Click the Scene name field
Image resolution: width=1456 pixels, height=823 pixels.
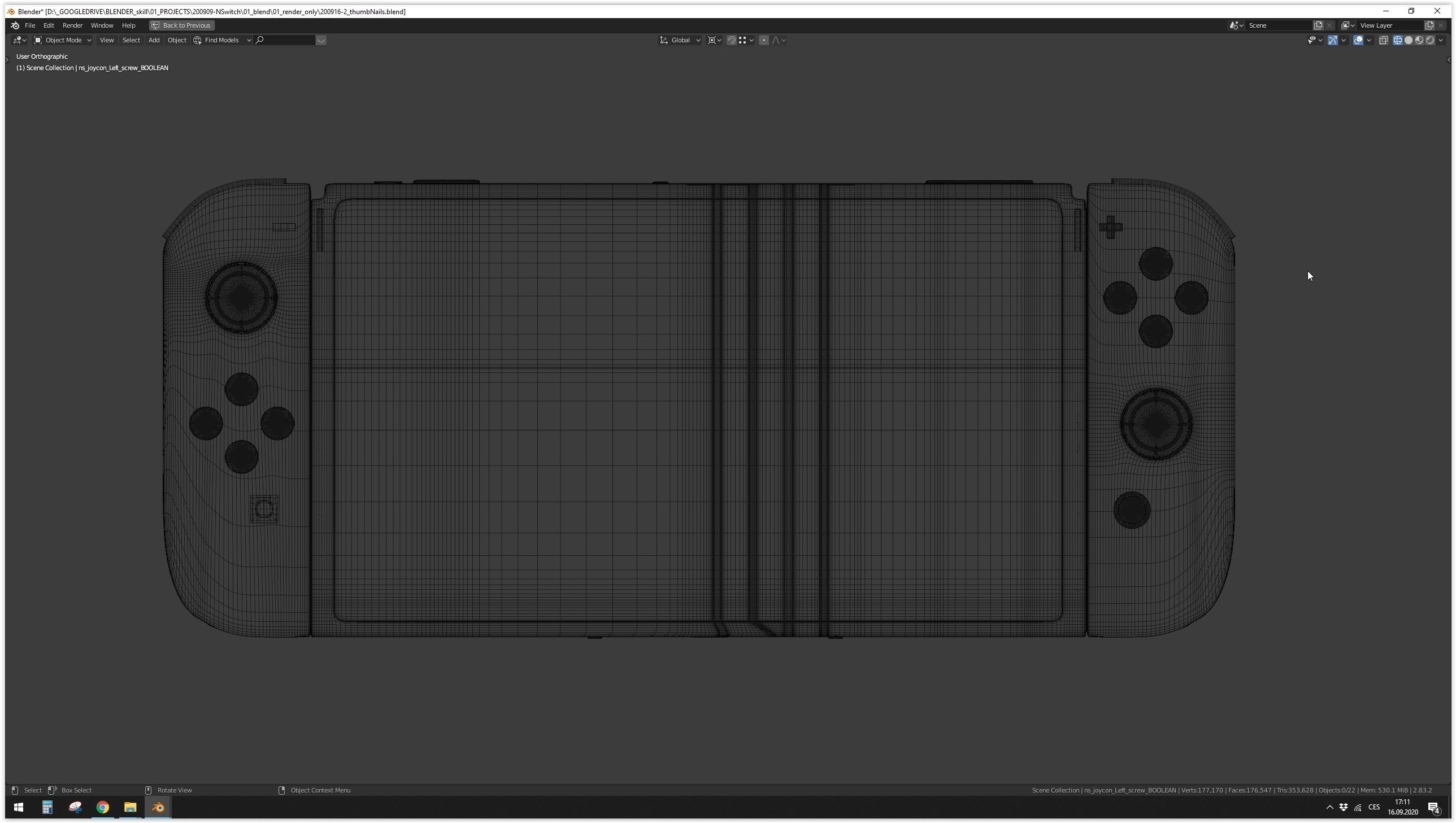(x=1279, y=25)
